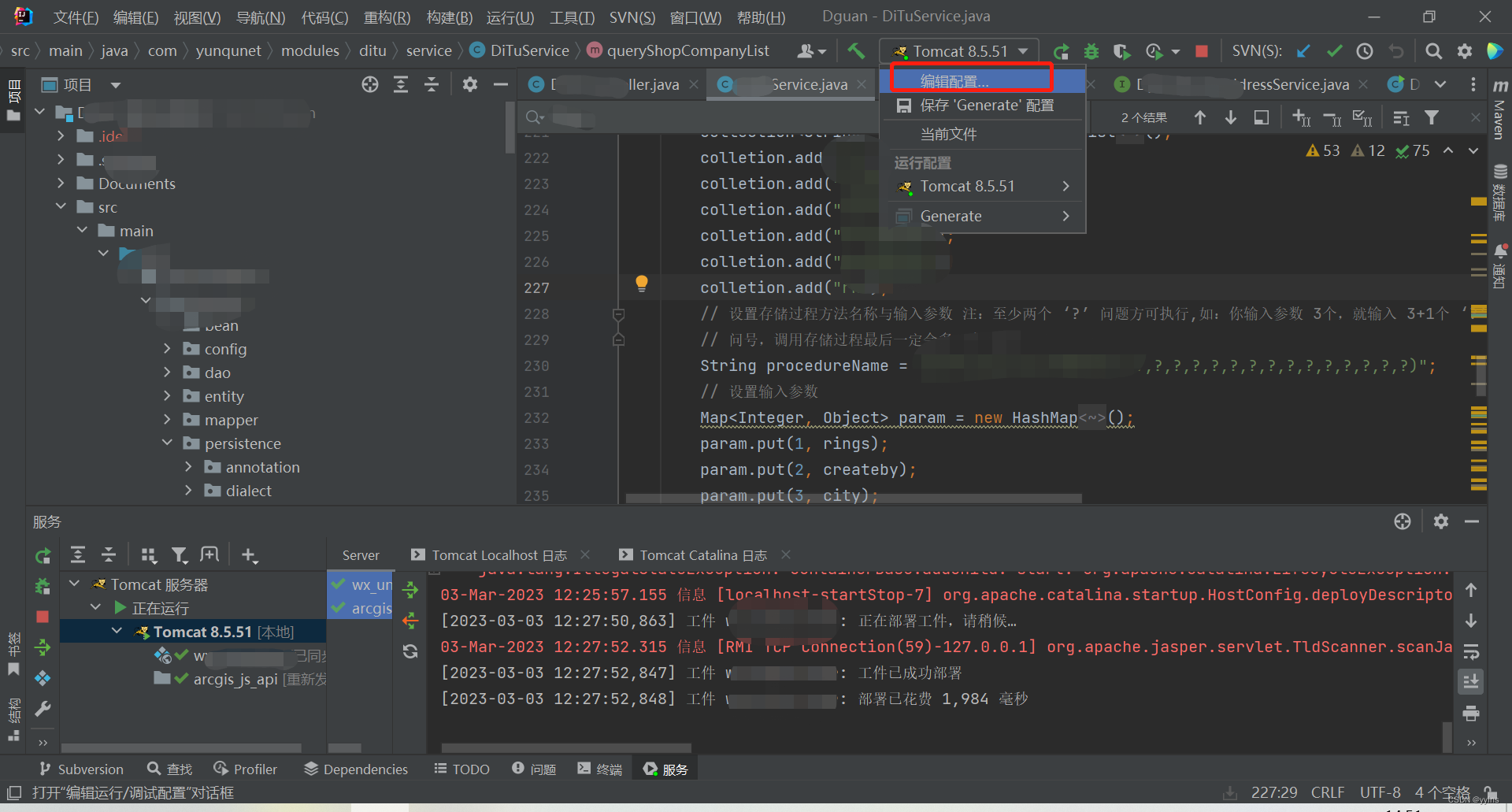This screenshot has width=1512, height=812.
Task: Collapse all nodes in project panel
Action: point(432,84)
